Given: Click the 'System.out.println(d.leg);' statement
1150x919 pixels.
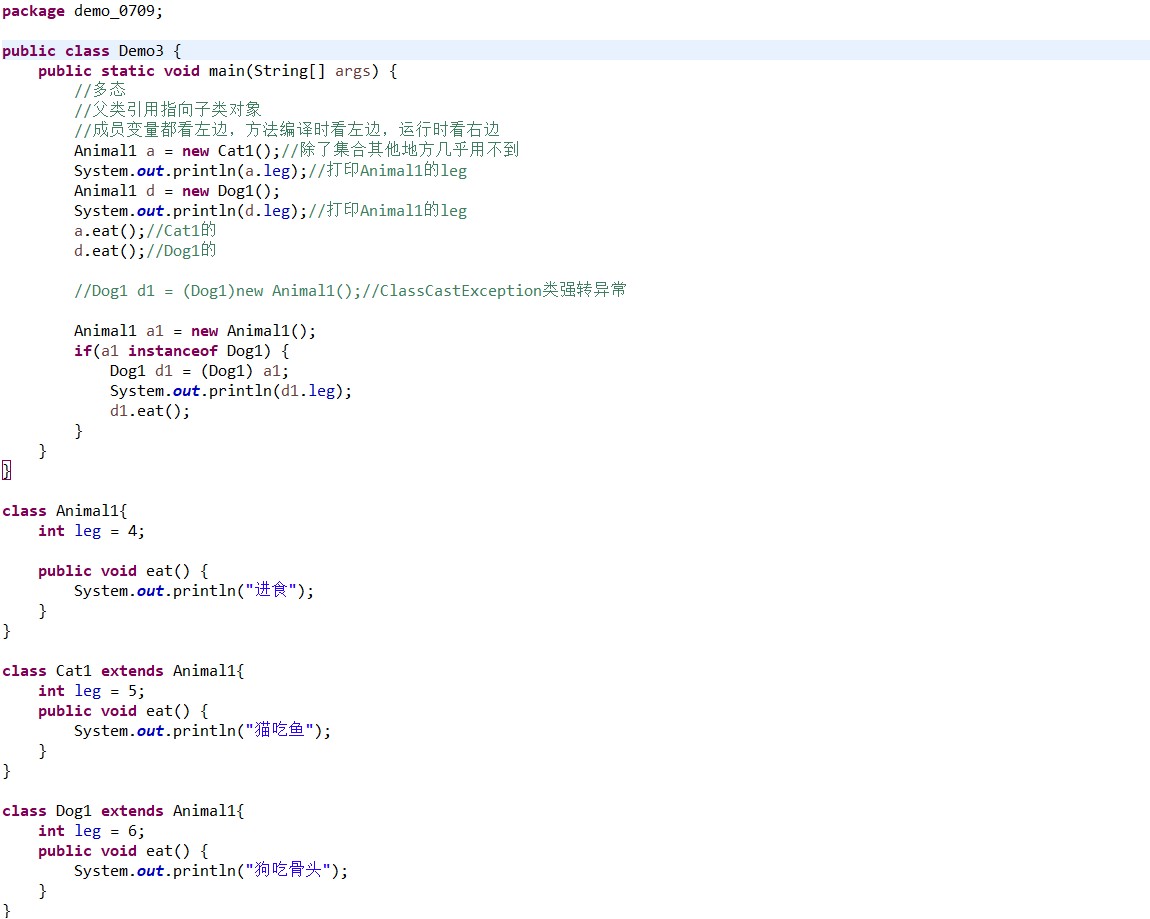Looking at the screenshot, I should tap(191, 211).
